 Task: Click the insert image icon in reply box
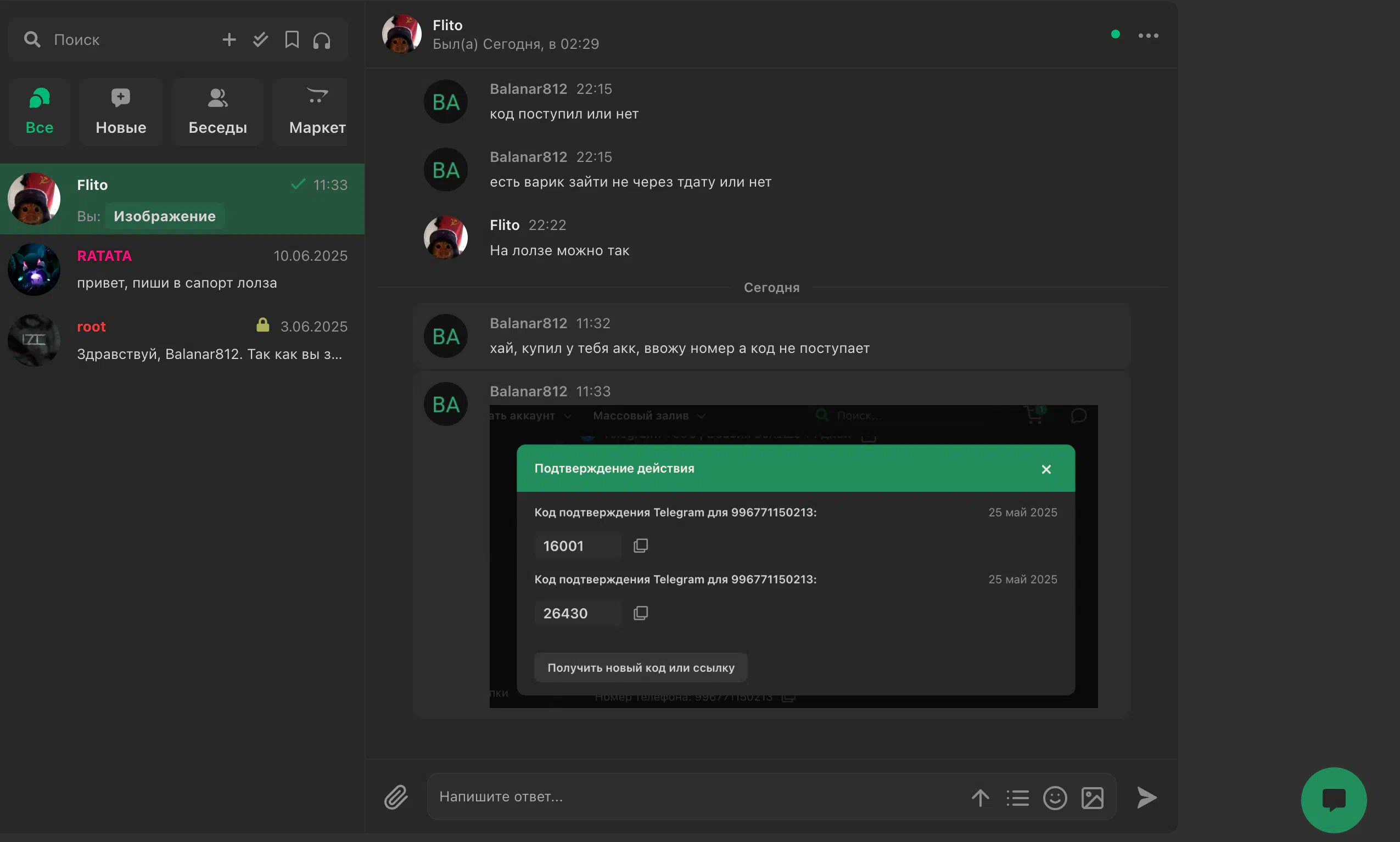(x=1093, y=798)
